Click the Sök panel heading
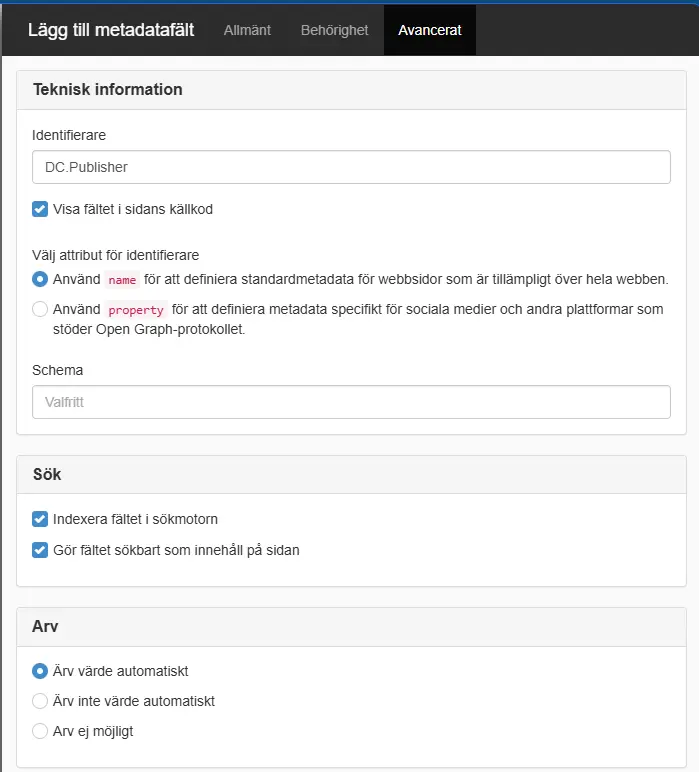699x772 pixels. [x=47, y=474]
